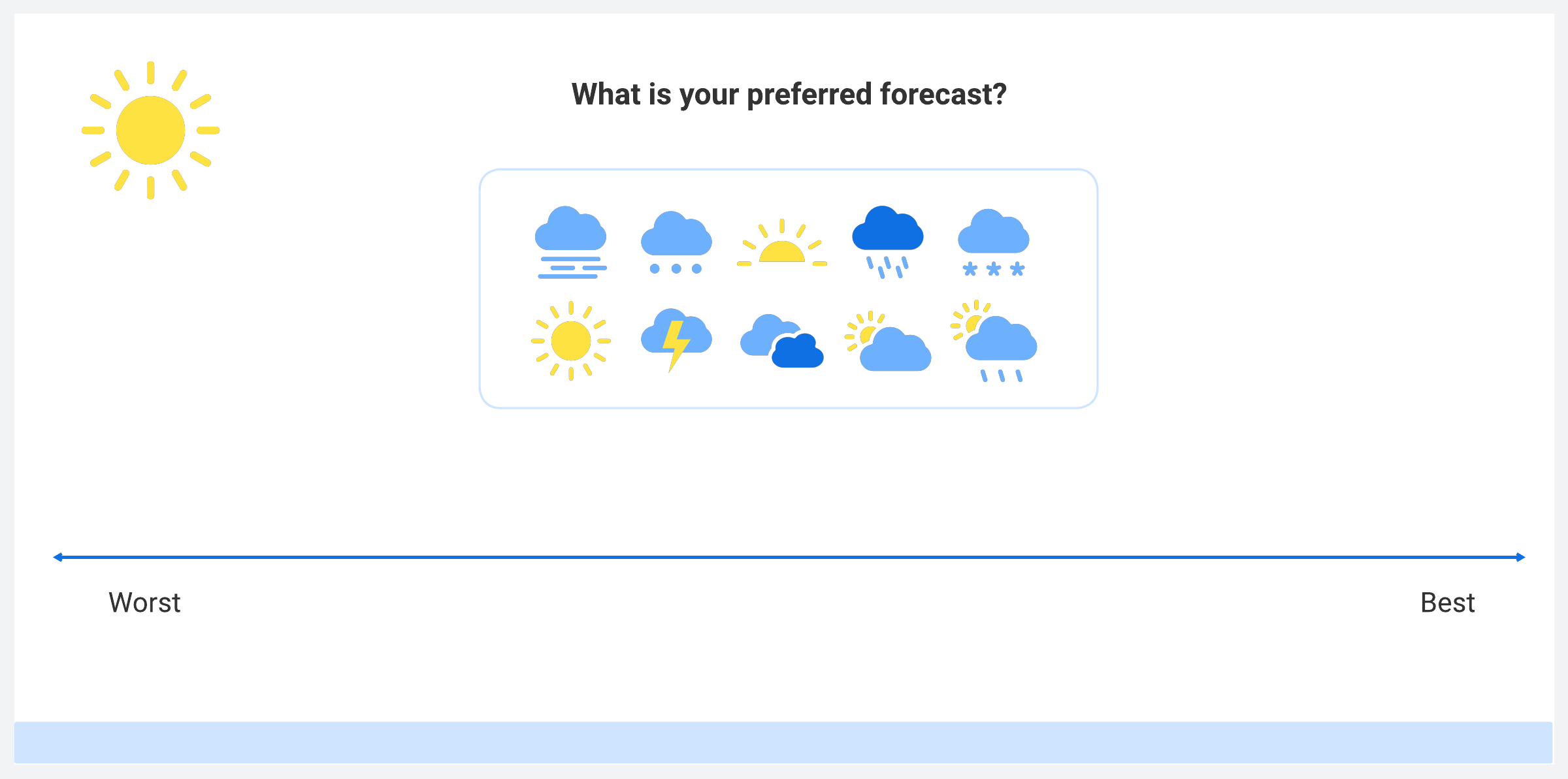Pick the cloud with three dots icon
Image resolution: width=1568 pixels, height=779 pixels.
click(x=676, y=242)
